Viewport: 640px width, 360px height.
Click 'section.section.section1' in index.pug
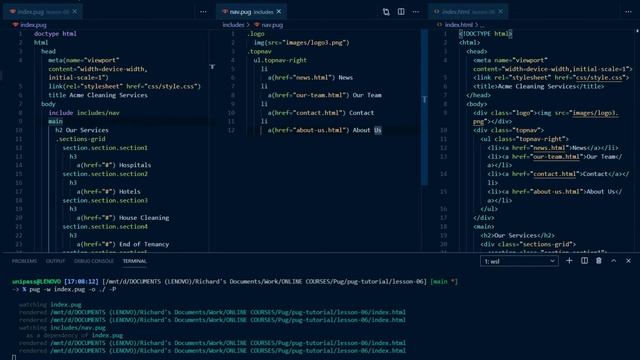105,148
